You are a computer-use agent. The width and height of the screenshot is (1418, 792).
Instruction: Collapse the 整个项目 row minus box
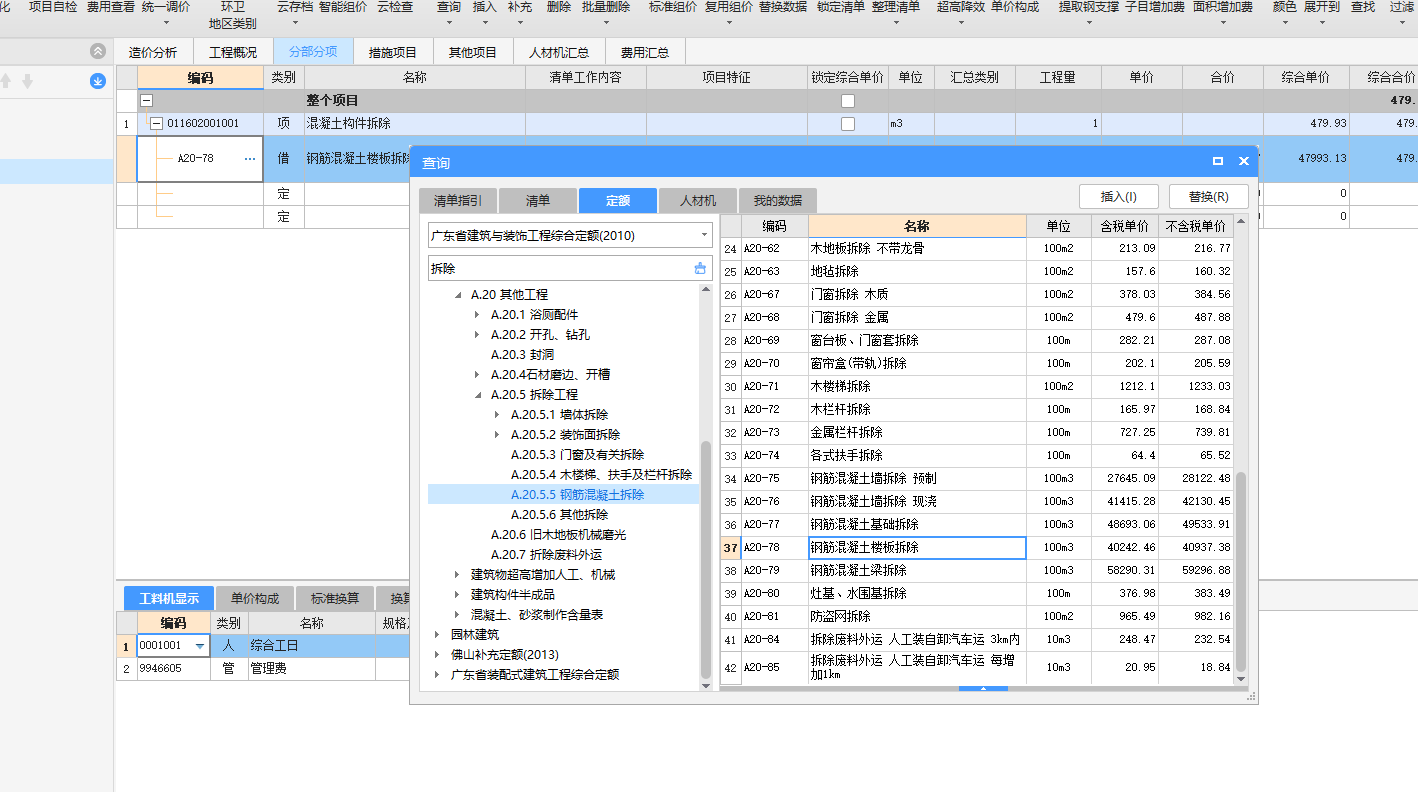(x=146, y=101)
